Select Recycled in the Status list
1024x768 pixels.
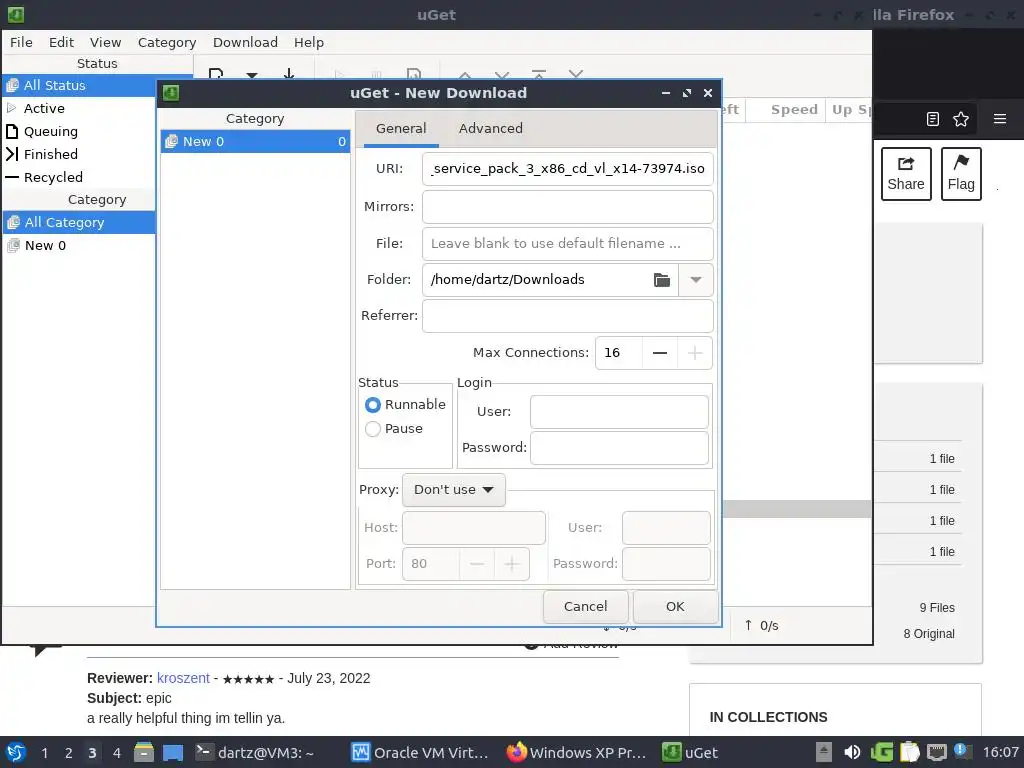79,177
